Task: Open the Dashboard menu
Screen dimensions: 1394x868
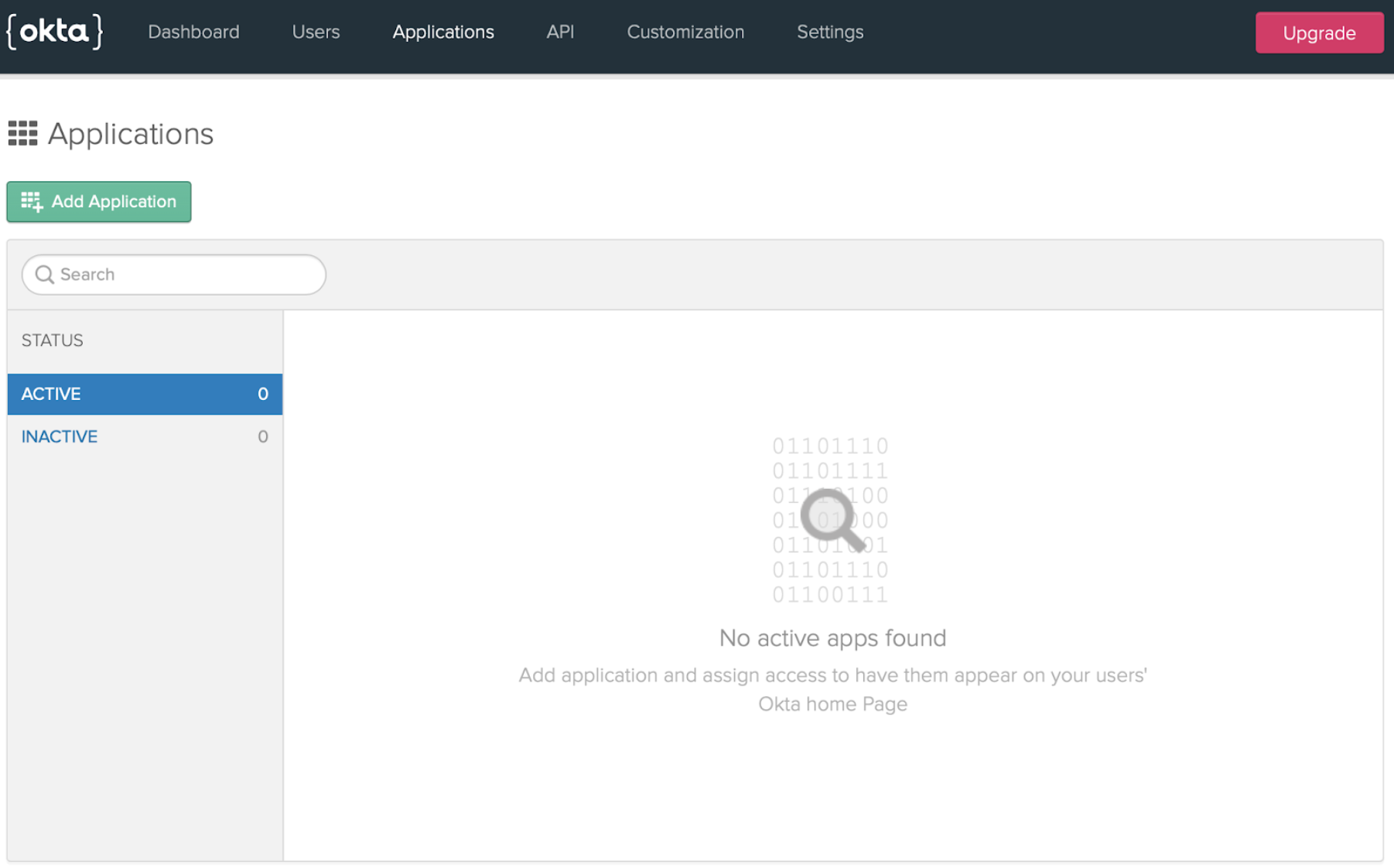Action: (193, 32)
